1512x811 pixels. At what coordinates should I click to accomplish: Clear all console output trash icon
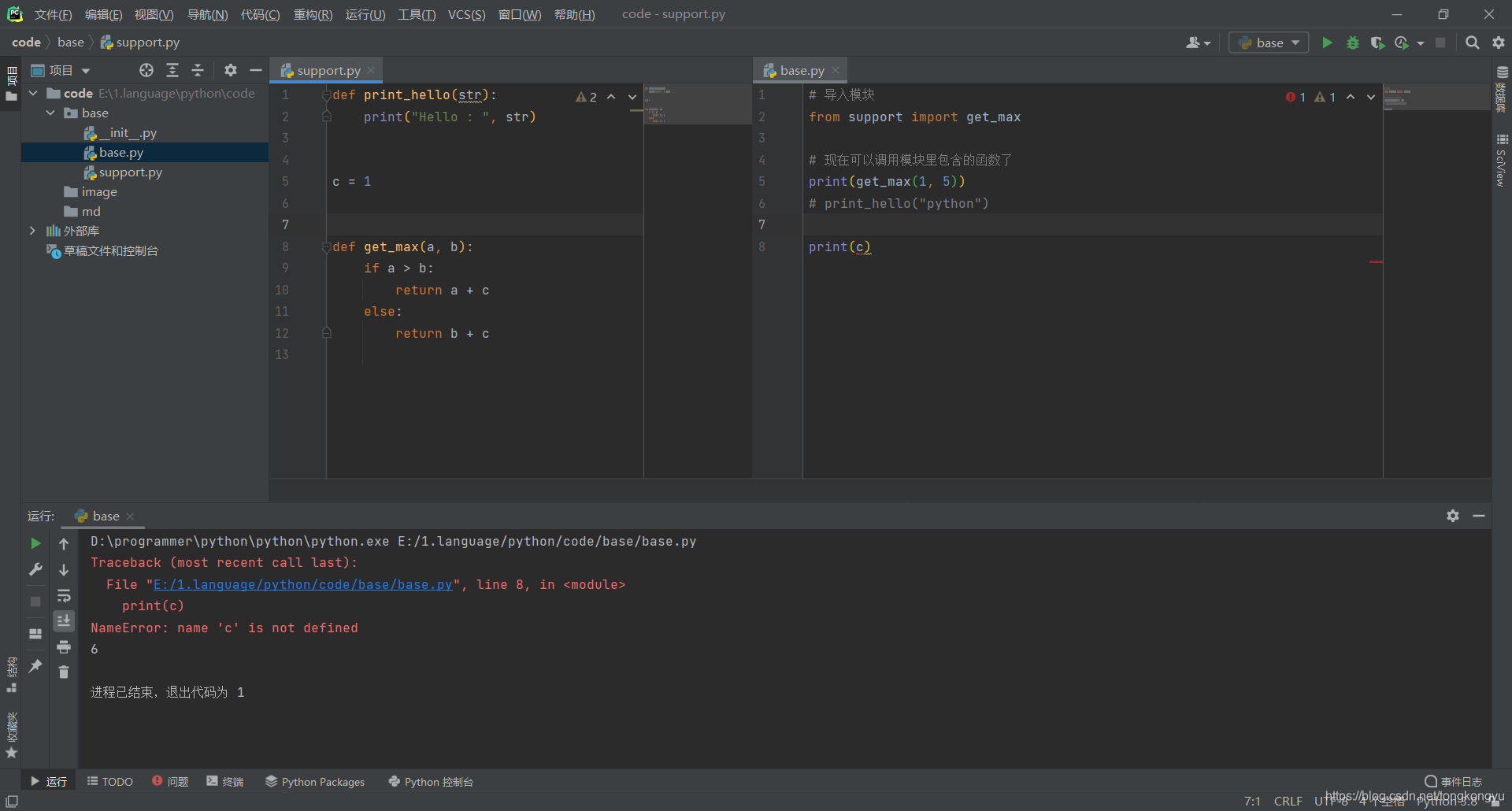(x=64, y=672)
